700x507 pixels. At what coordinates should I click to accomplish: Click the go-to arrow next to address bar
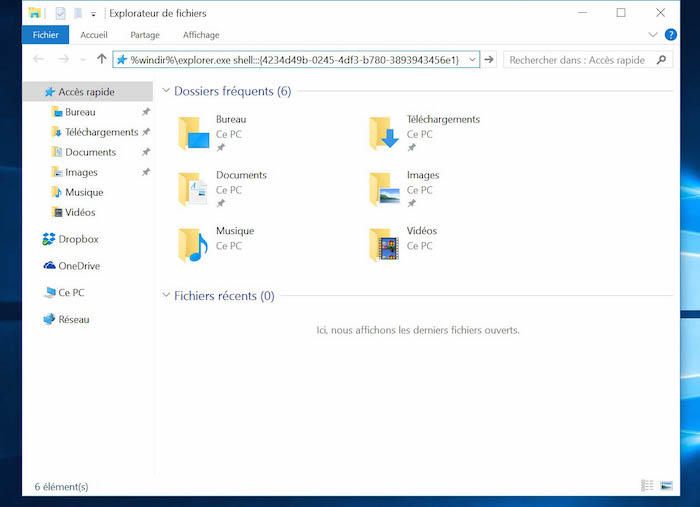pos(489,60)
